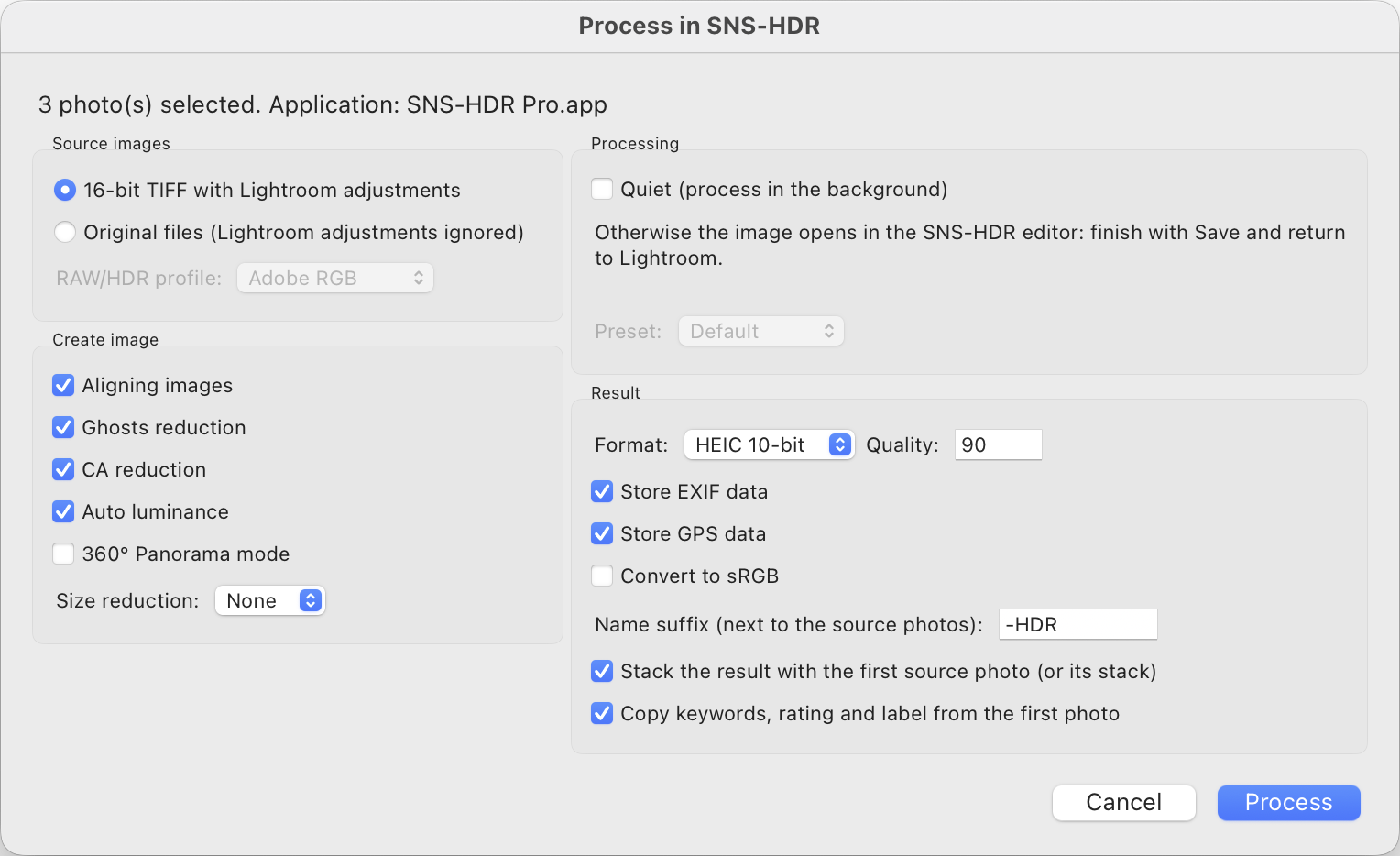Click the 'Source images' group label

coord(111,144)
